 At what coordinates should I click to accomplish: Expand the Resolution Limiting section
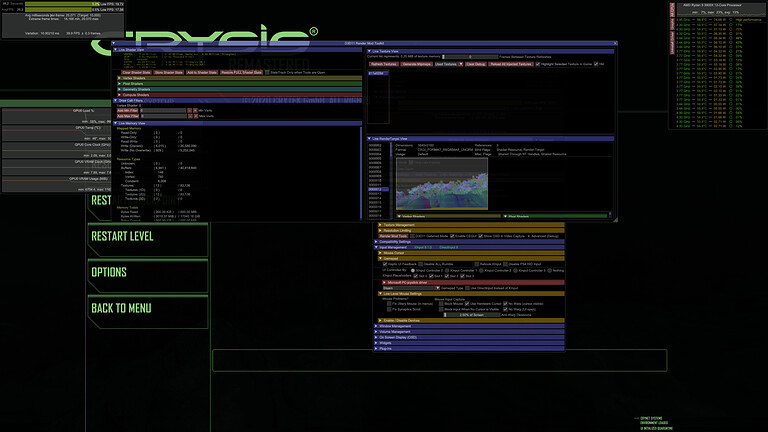point(471,230)
